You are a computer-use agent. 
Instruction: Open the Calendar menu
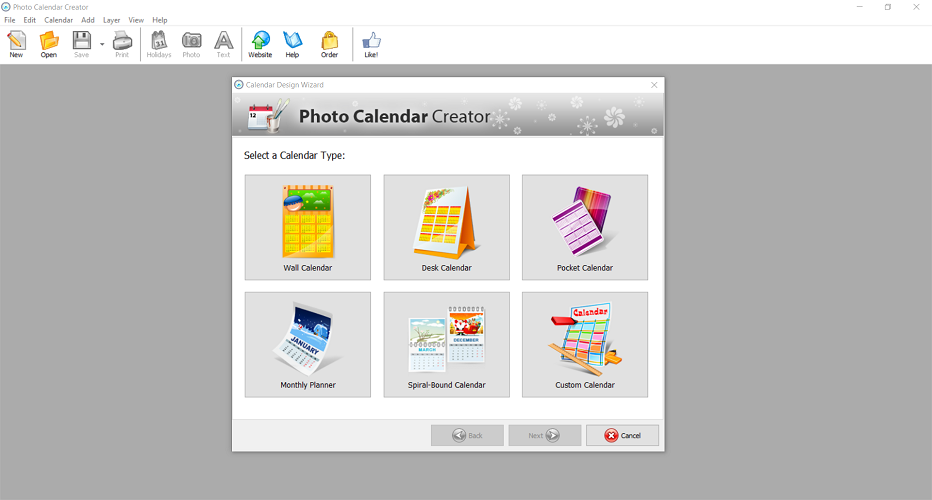tap(58, 20)
